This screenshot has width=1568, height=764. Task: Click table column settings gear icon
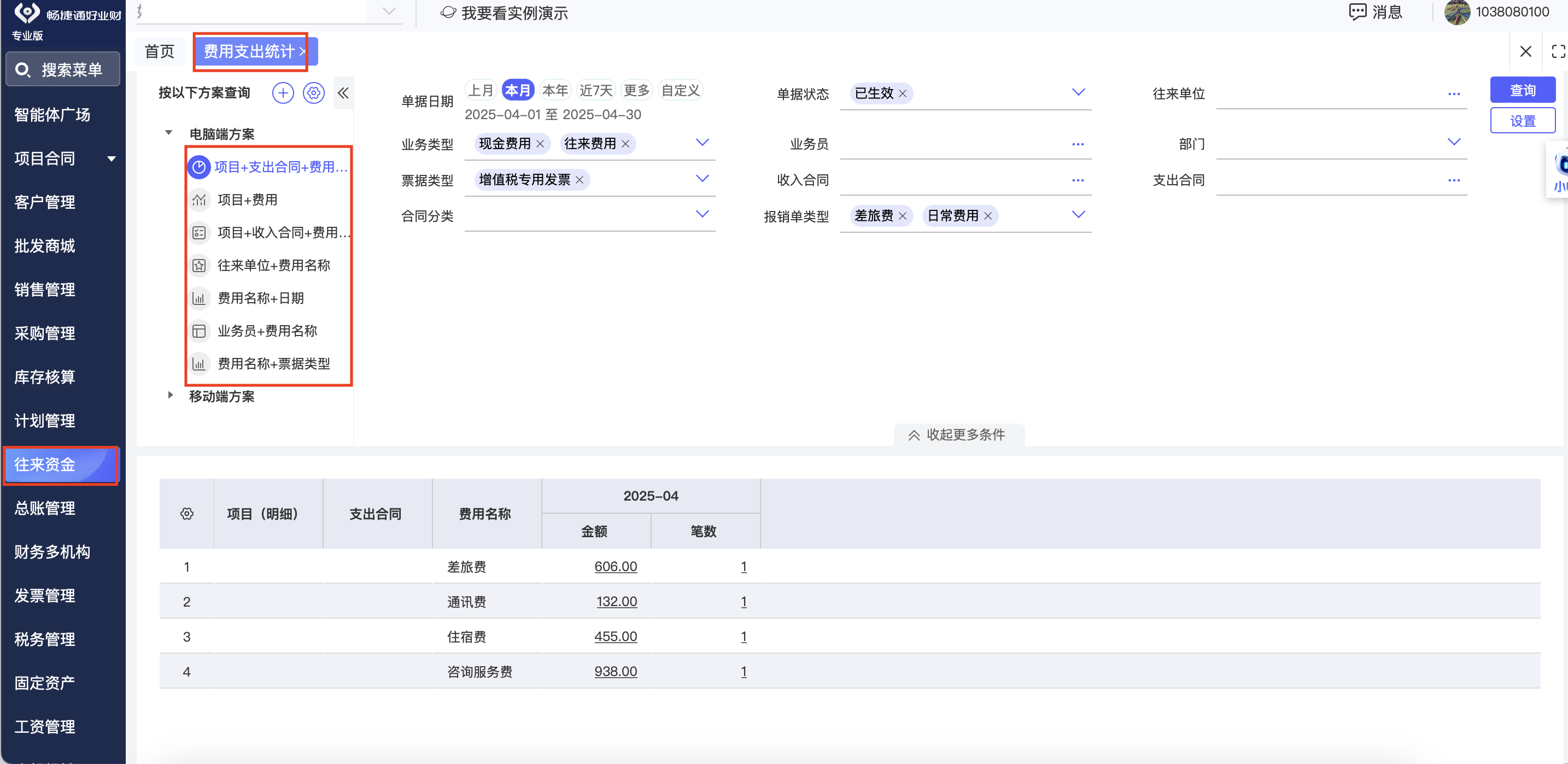(x=187, y=514)
